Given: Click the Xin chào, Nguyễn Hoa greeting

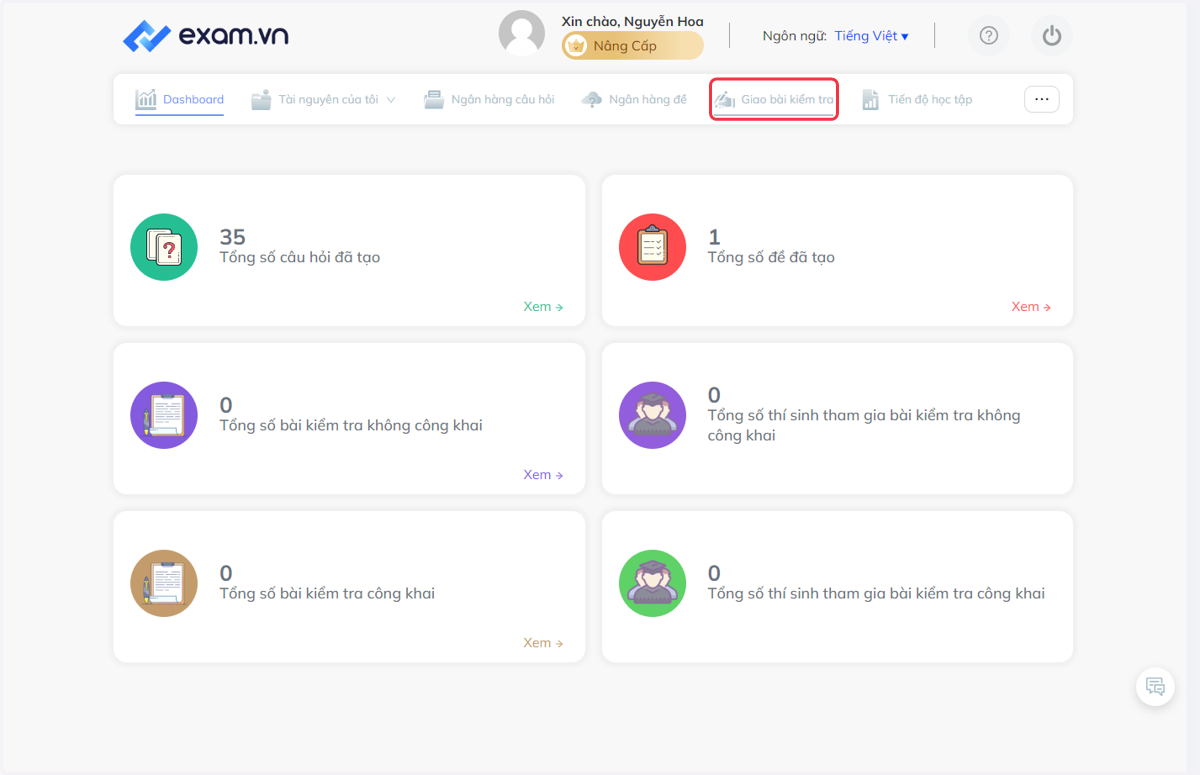Looking at the screenshot, I should [x=632, y=21].
